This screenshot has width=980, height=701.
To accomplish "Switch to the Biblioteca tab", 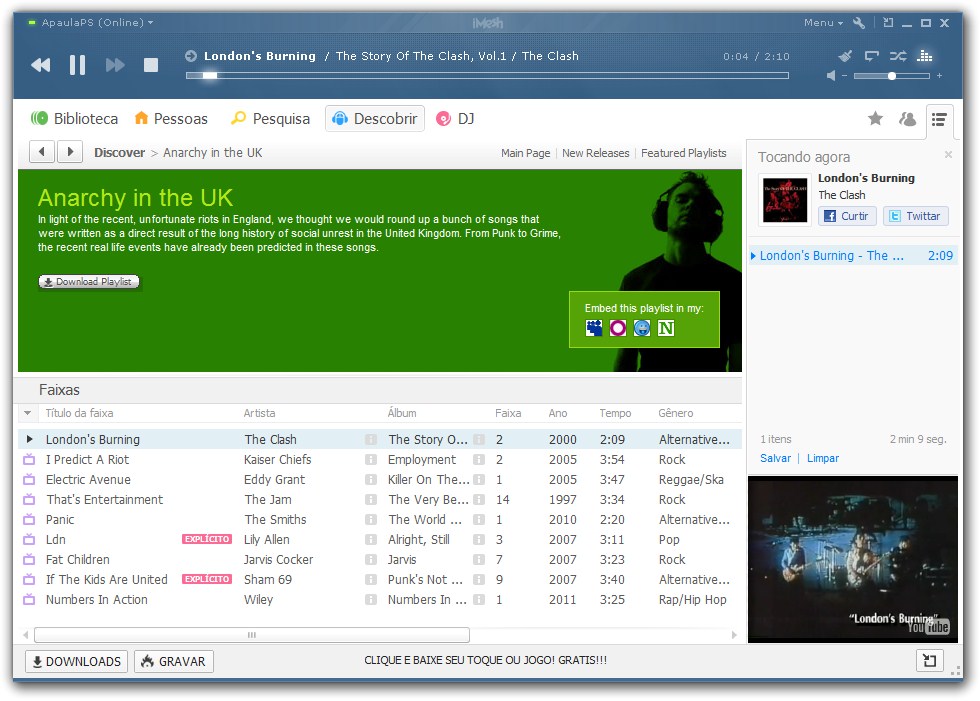I will (x=74, y=119).
